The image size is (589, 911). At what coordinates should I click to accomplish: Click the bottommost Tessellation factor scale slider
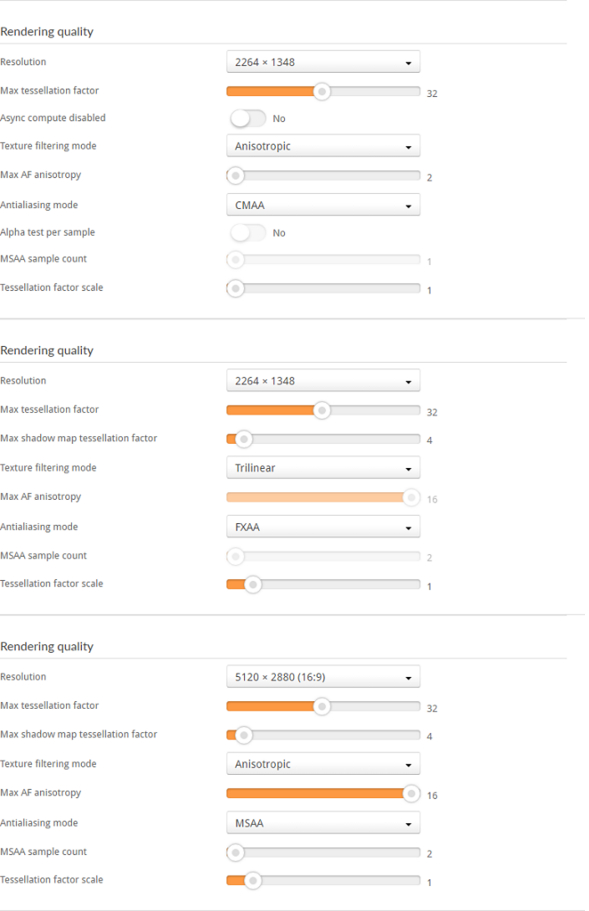(x=323, y=881)
